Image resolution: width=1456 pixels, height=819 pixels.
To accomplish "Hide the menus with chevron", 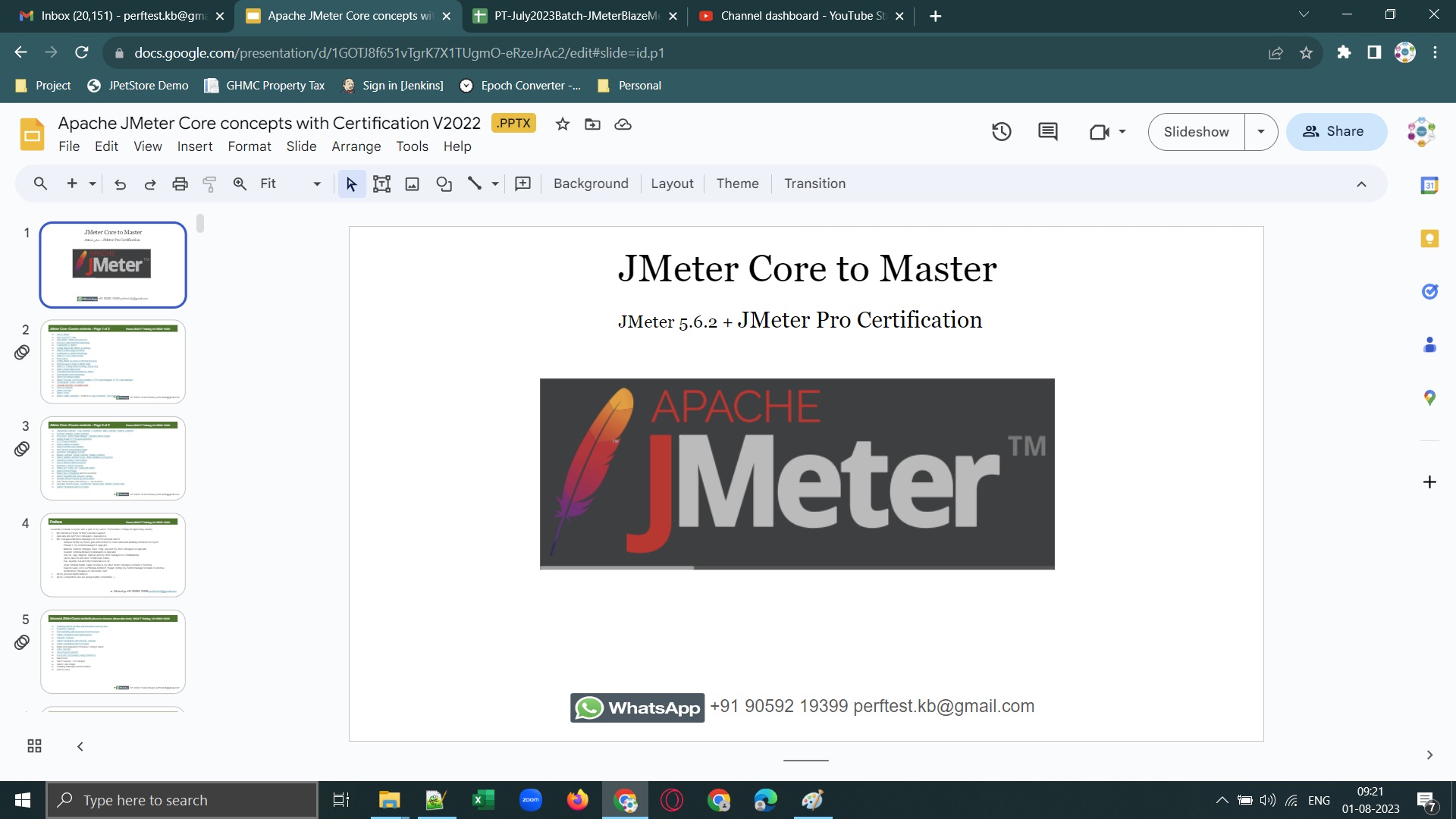I will click(1361, 184).
